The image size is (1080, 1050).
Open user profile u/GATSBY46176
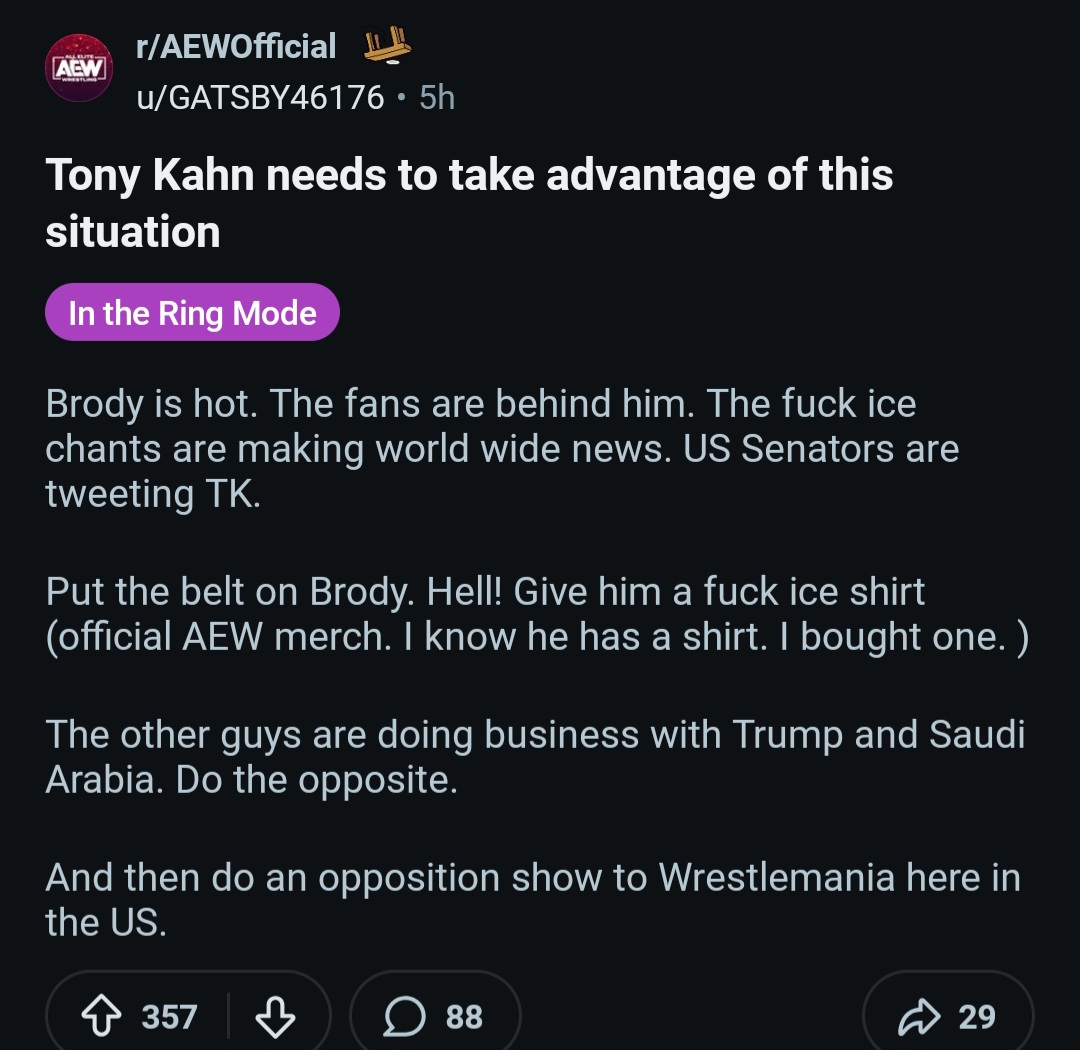coord(260,97)
